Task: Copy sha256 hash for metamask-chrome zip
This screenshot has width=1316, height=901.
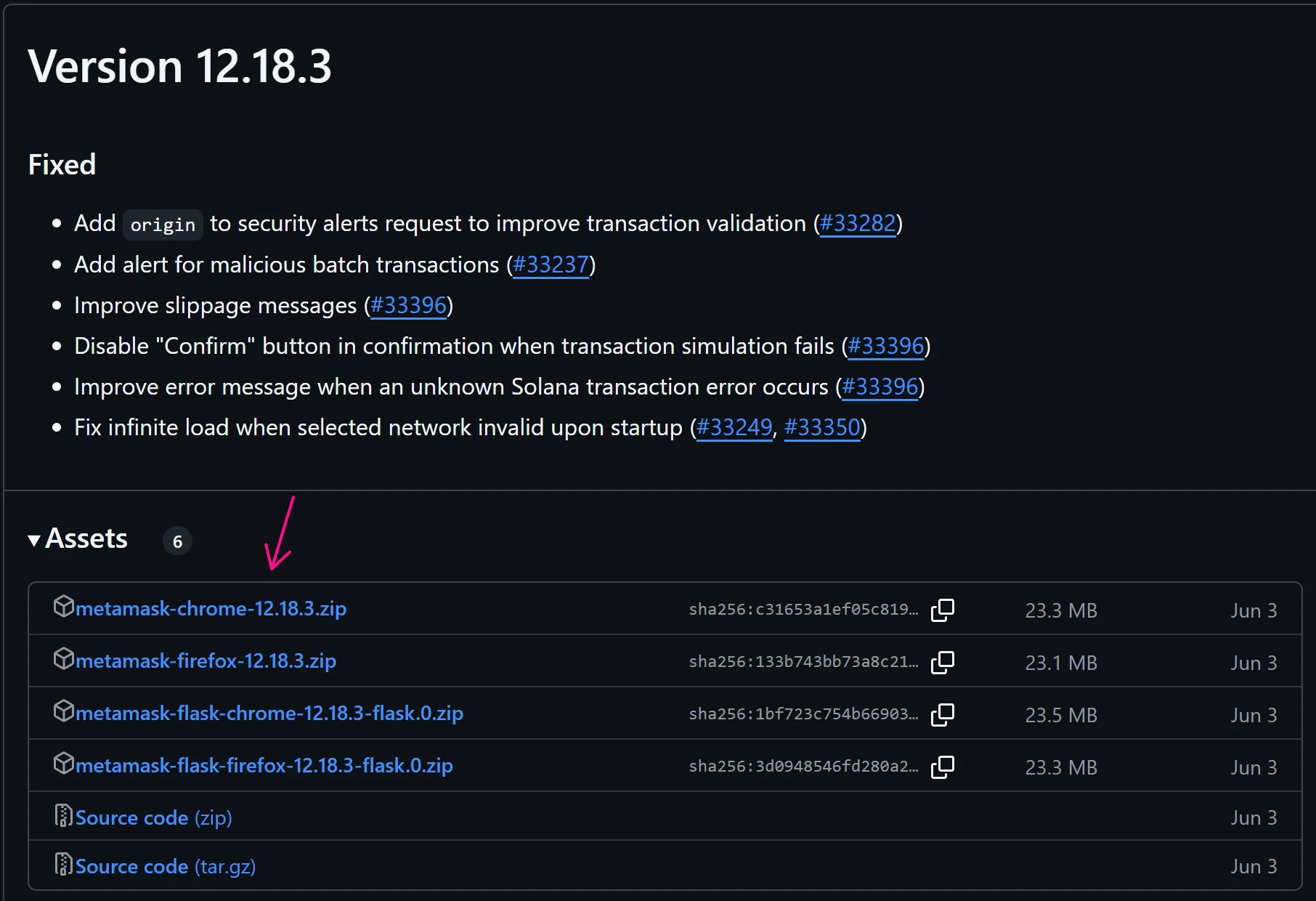Action: click(x=943, y=610)
